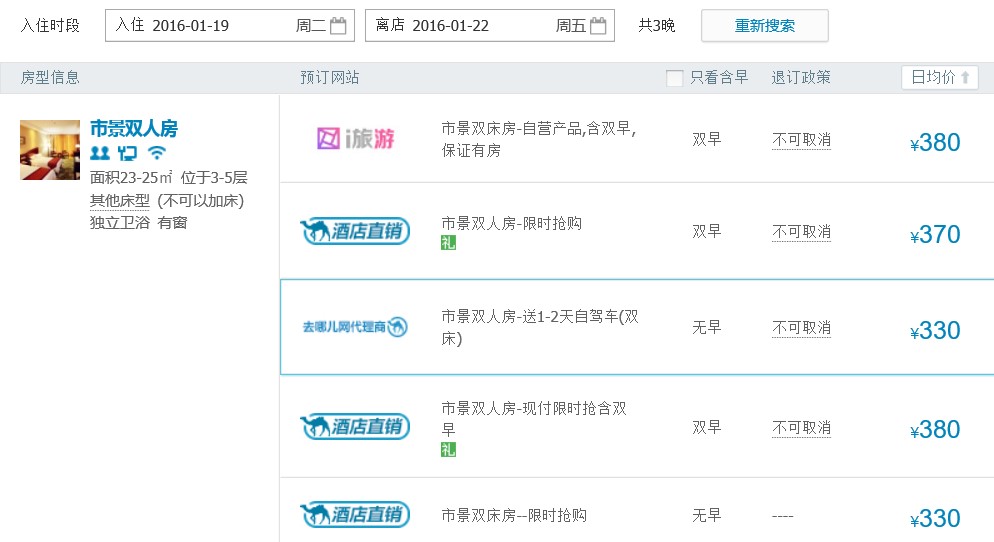Click the 重新搜索 button
This screenshot has width=994, height=542.
(764, 26)
